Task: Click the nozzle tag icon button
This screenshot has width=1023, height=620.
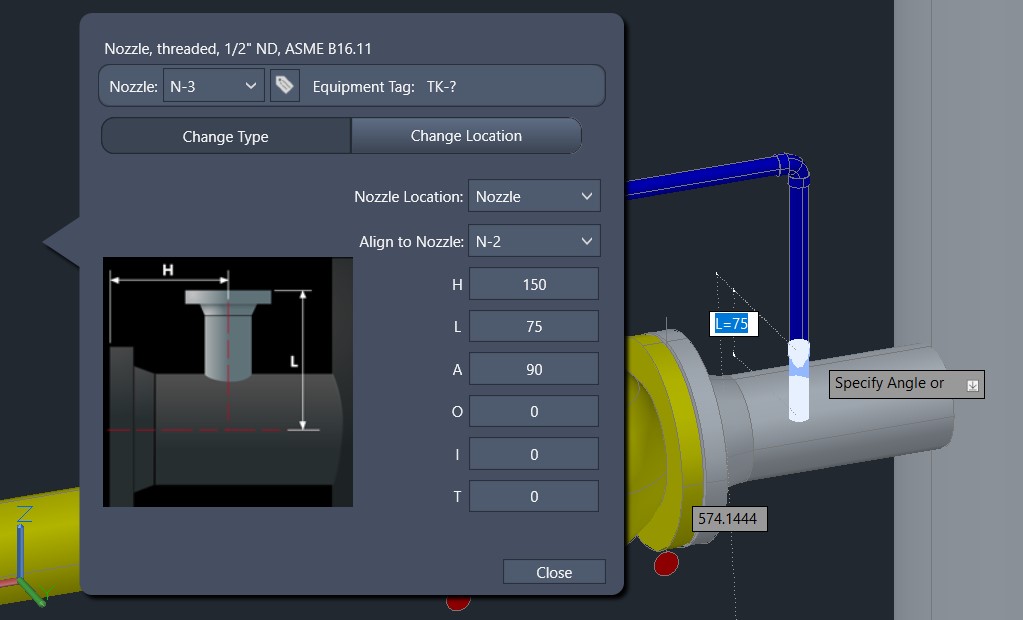Action: coord(285,85)
